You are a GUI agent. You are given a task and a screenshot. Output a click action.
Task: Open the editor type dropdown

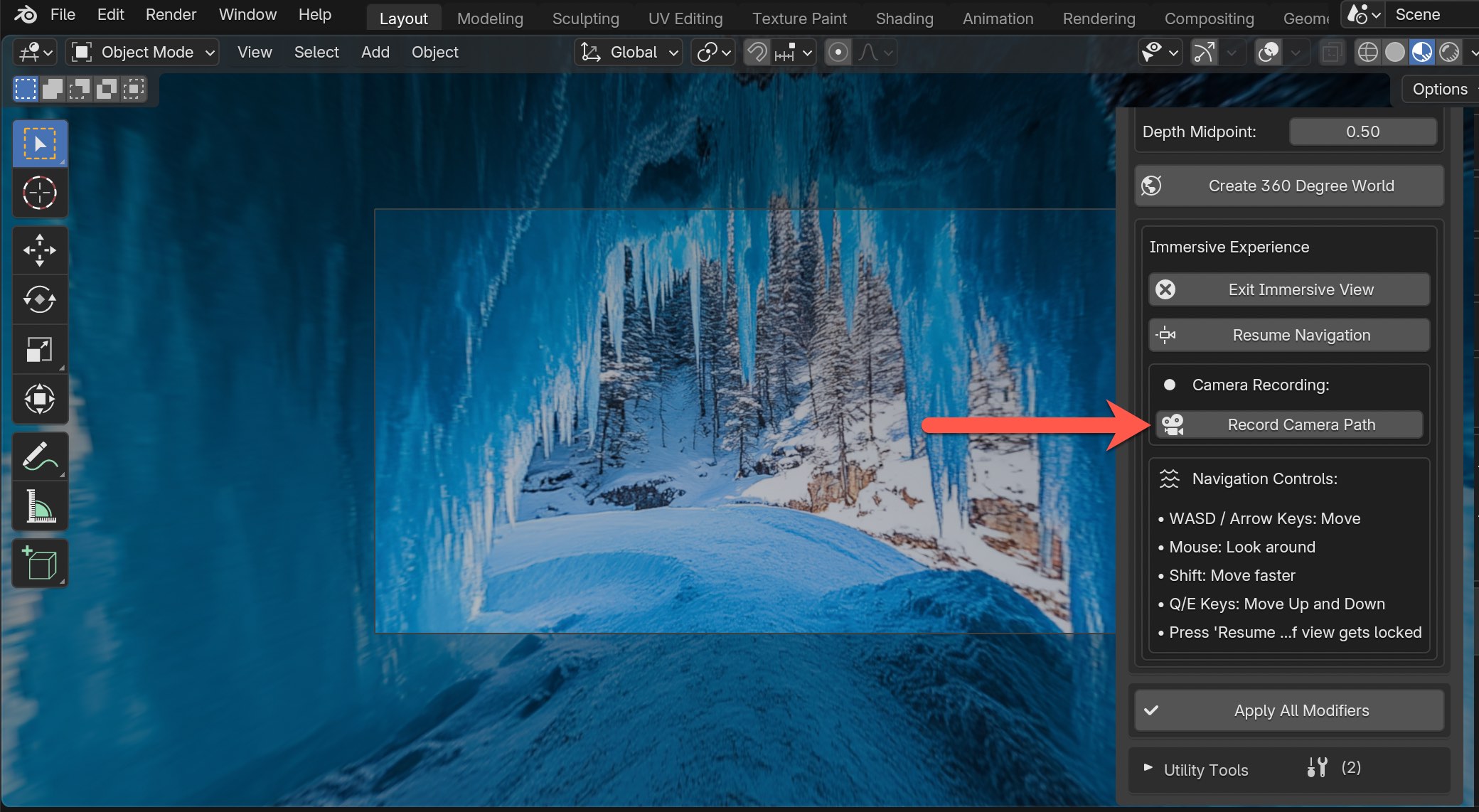(x=36, y=52)
